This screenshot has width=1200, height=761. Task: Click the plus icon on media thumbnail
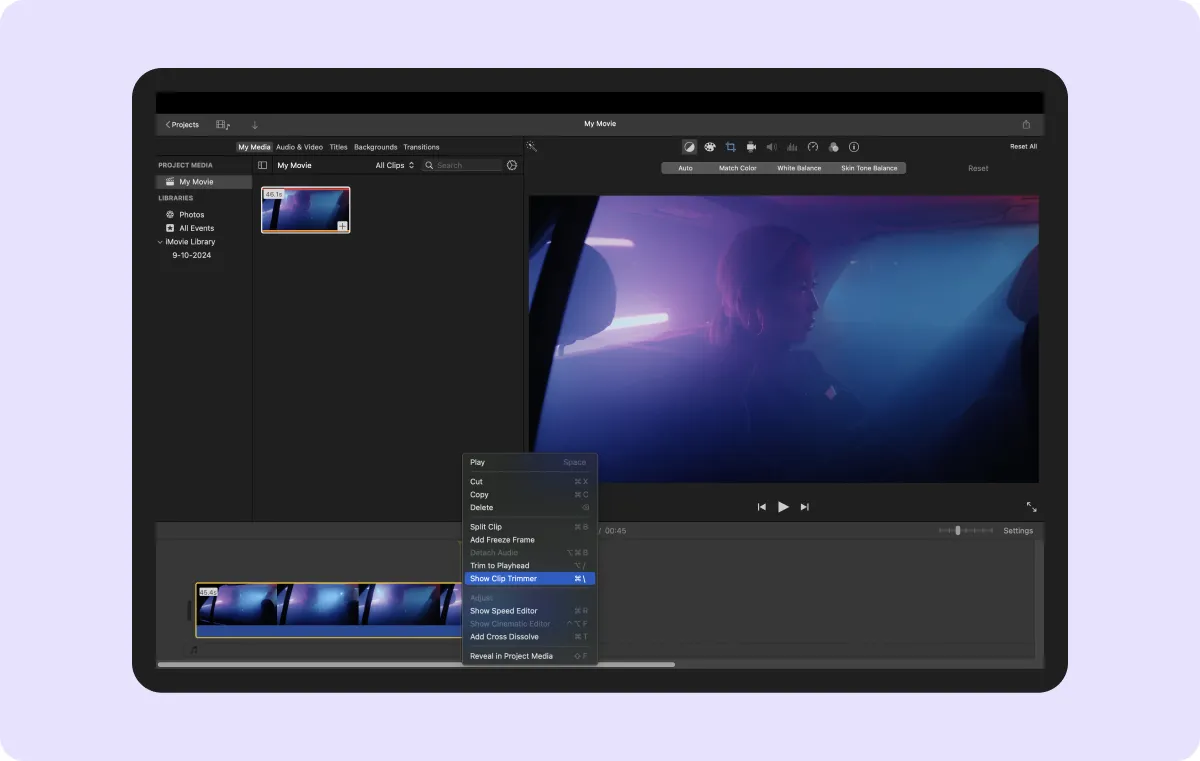coord(342,227)
